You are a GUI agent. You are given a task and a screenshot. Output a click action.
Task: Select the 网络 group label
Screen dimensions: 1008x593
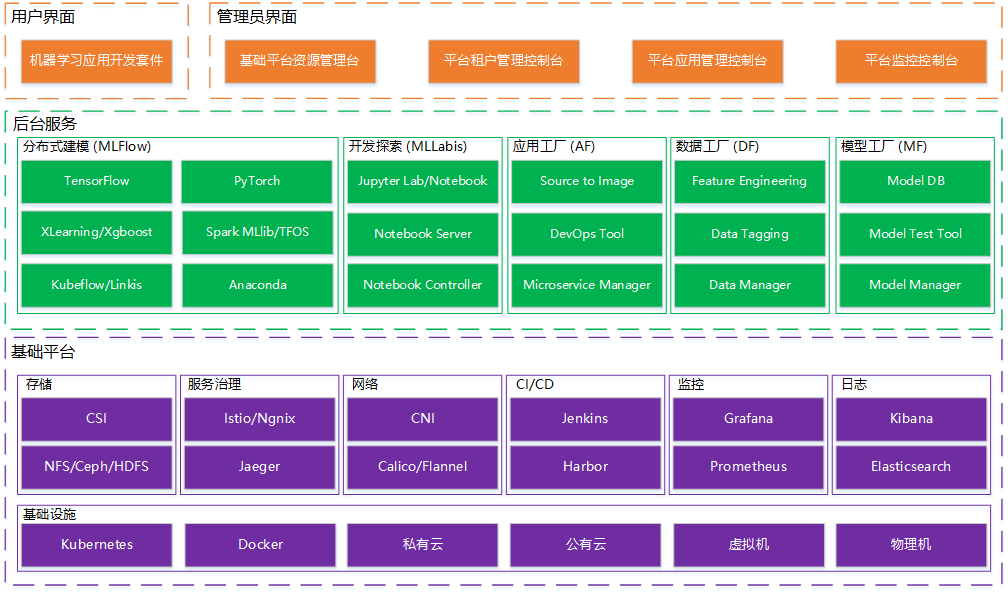coord(364,385)
